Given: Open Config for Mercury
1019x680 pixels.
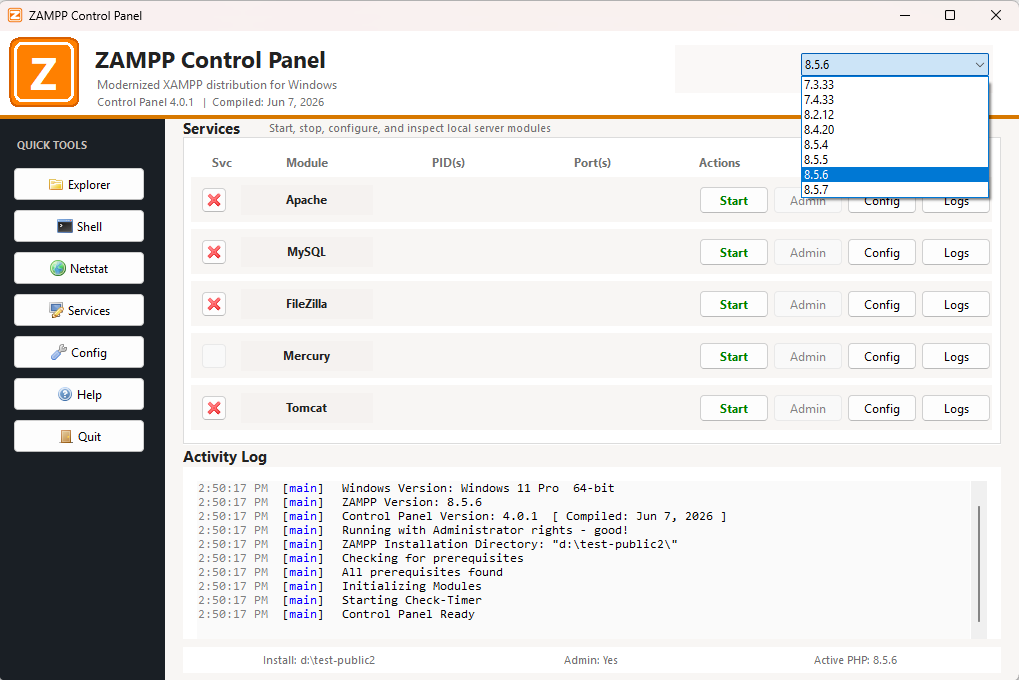Looking at the screenshot, I should pos(882,356).
